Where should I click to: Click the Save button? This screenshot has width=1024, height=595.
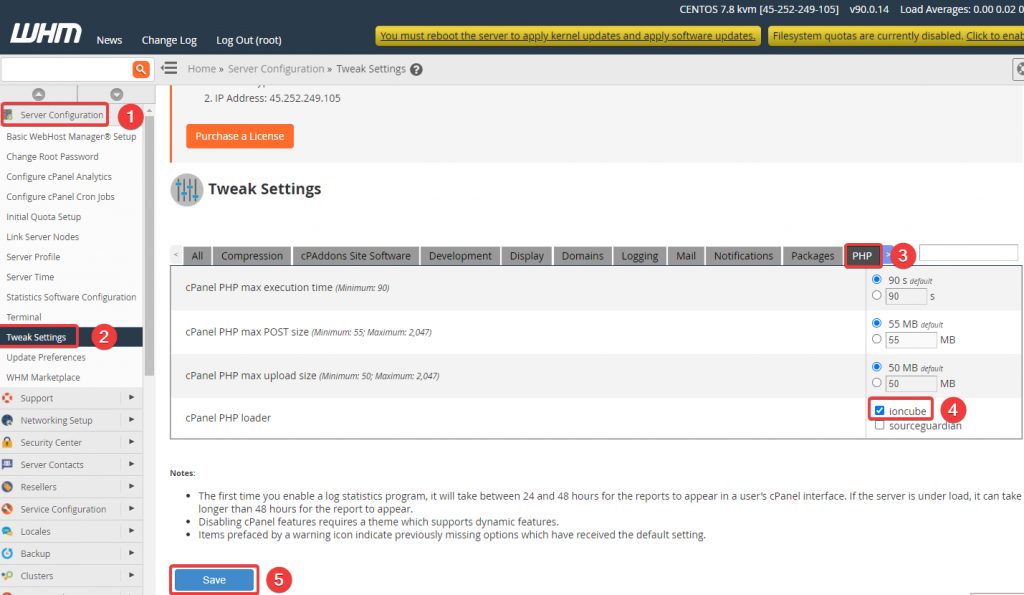tap(214, 580)
